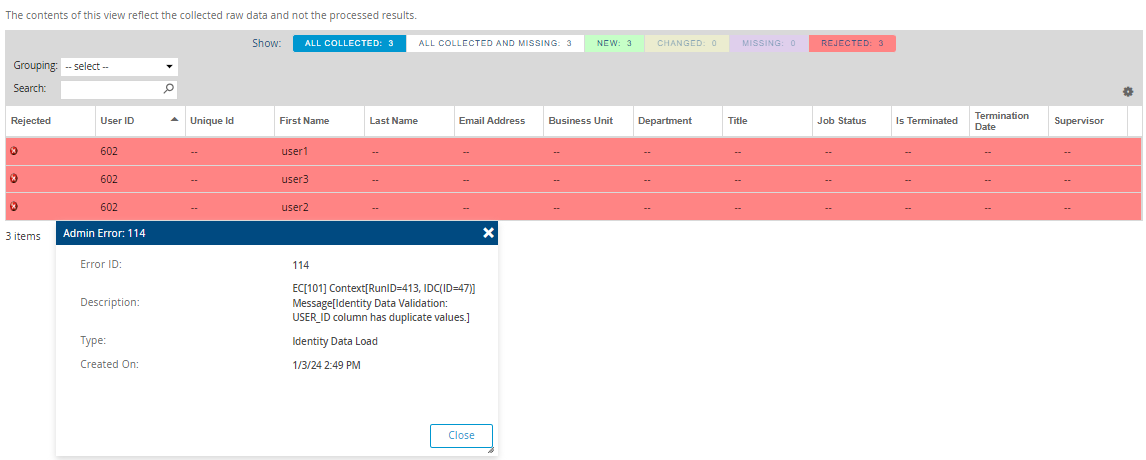This screenshot has height=460, width=1146.
Task: Toggle the Rejected records filter
Action: click(852, 44)
